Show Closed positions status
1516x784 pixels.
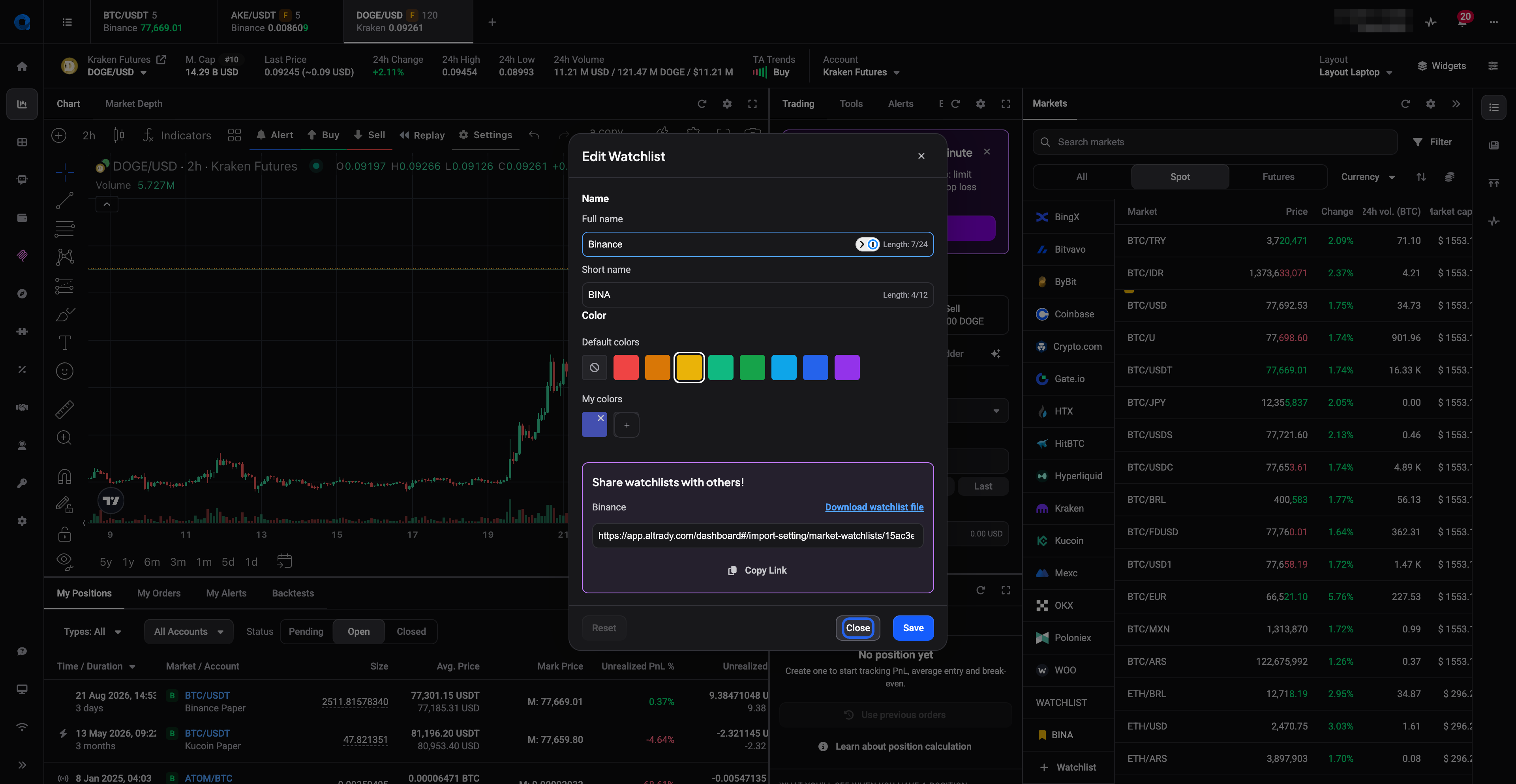tap(411, 631)
